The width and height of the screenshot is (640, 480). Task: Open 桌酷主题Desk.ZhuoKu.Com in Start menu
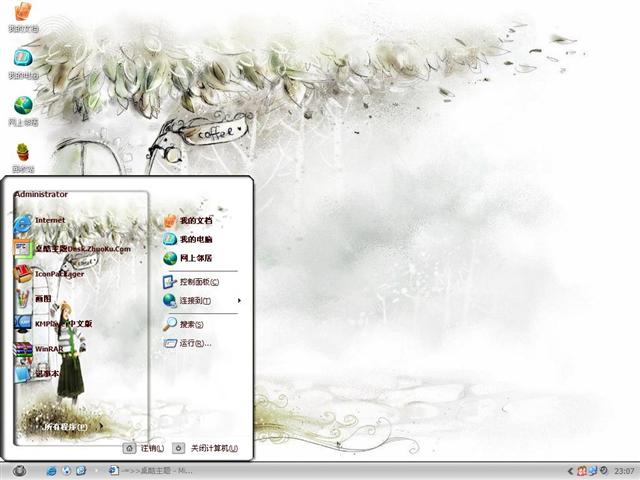coord(73,248)
